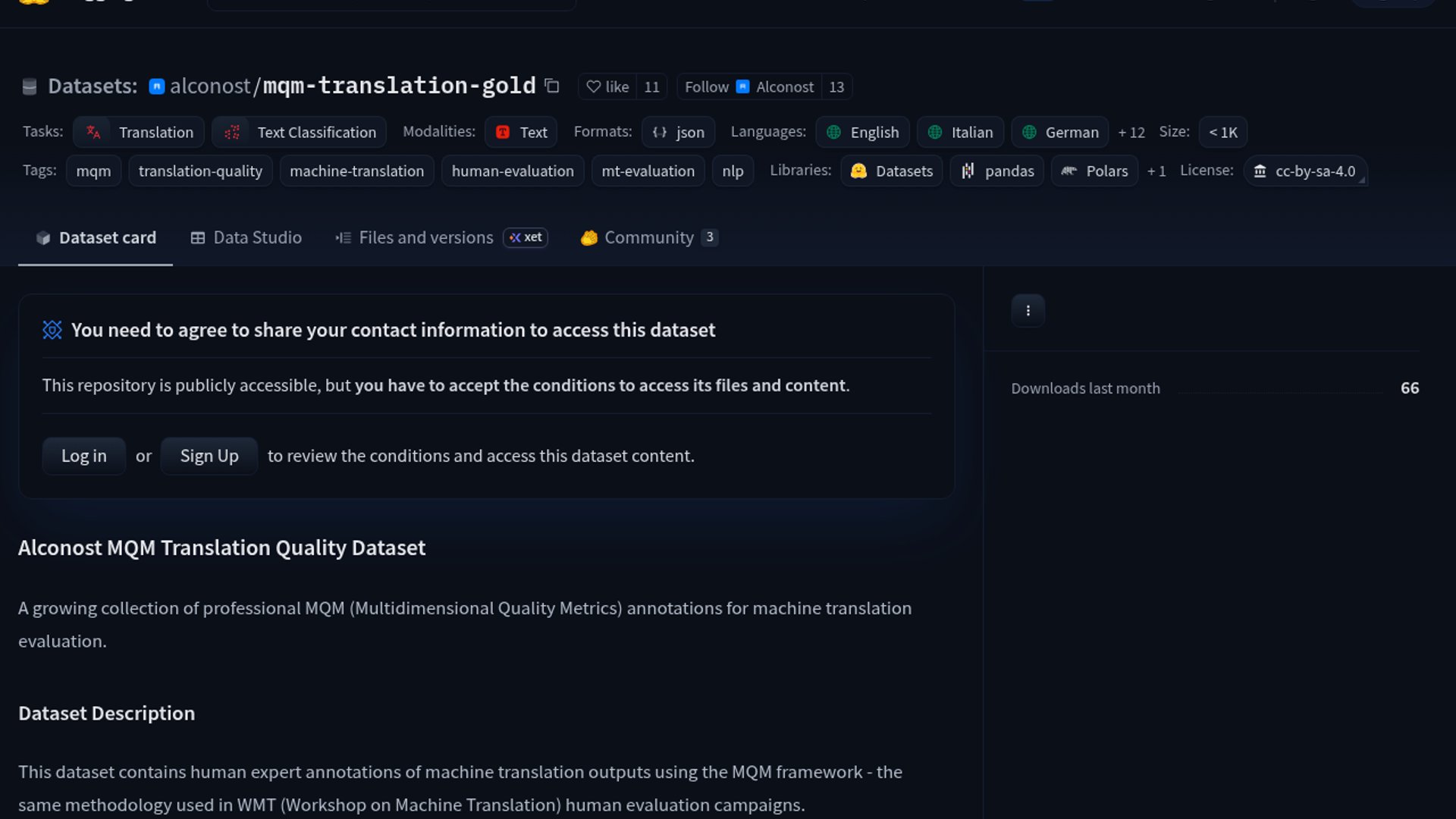Open the Data Studio tab
This screenshot has width=1456, height=819.
(x=246, y=238)
